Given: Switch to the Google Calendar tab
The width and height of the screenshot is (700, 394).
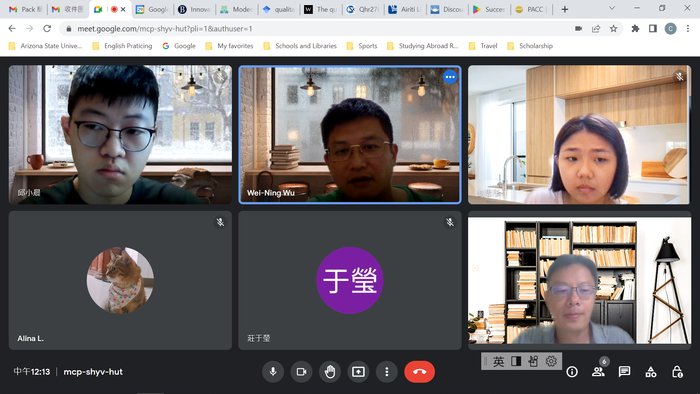Looking at the screenshot, I should point(152,9).
